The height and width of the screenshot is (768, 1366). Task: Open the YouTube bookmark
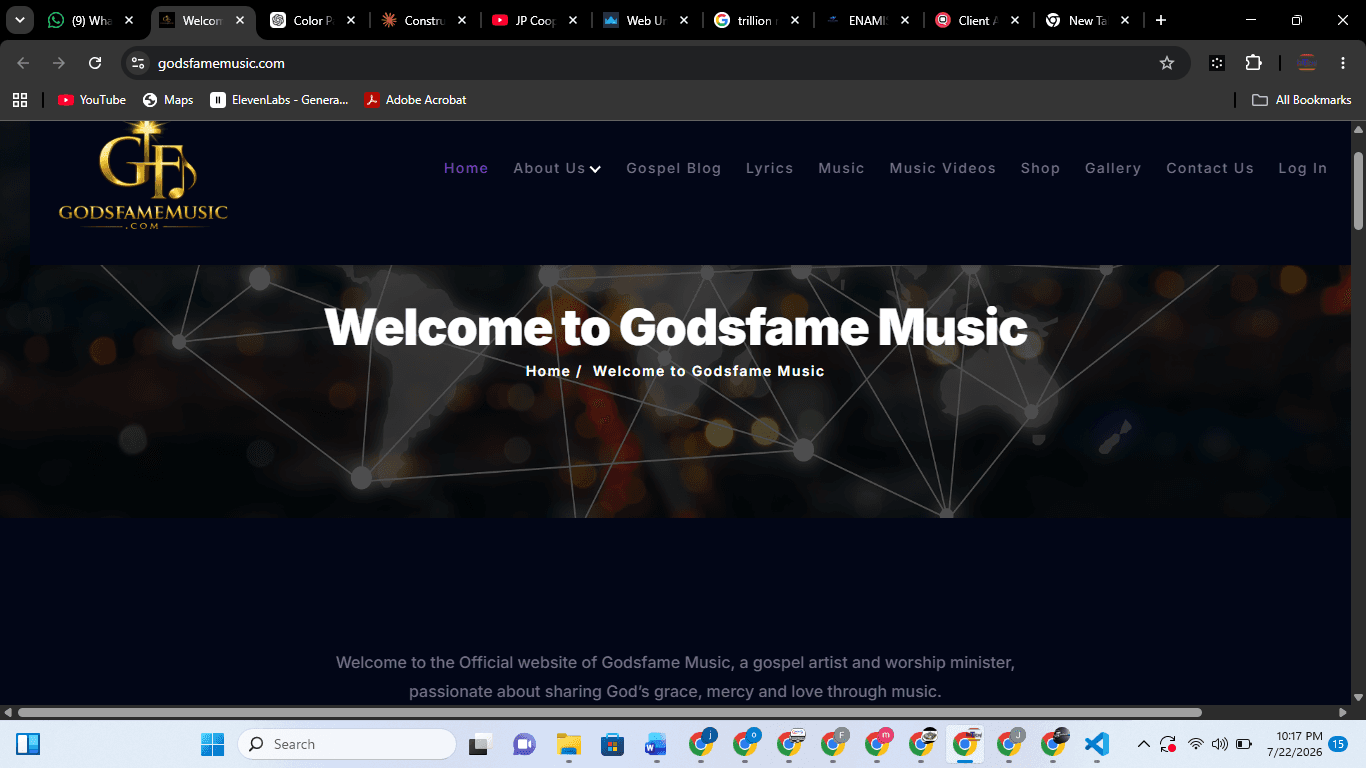[x=92, y=100]
